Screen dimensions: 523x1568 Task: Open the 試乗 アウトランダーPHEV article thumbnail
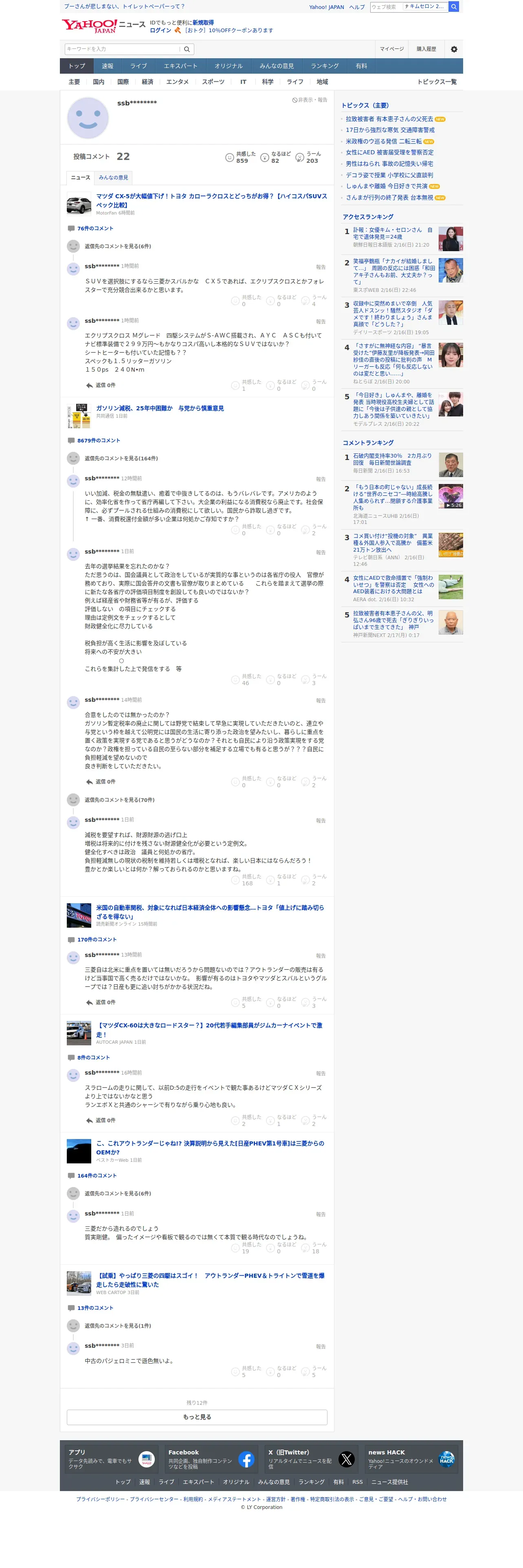79,1283
